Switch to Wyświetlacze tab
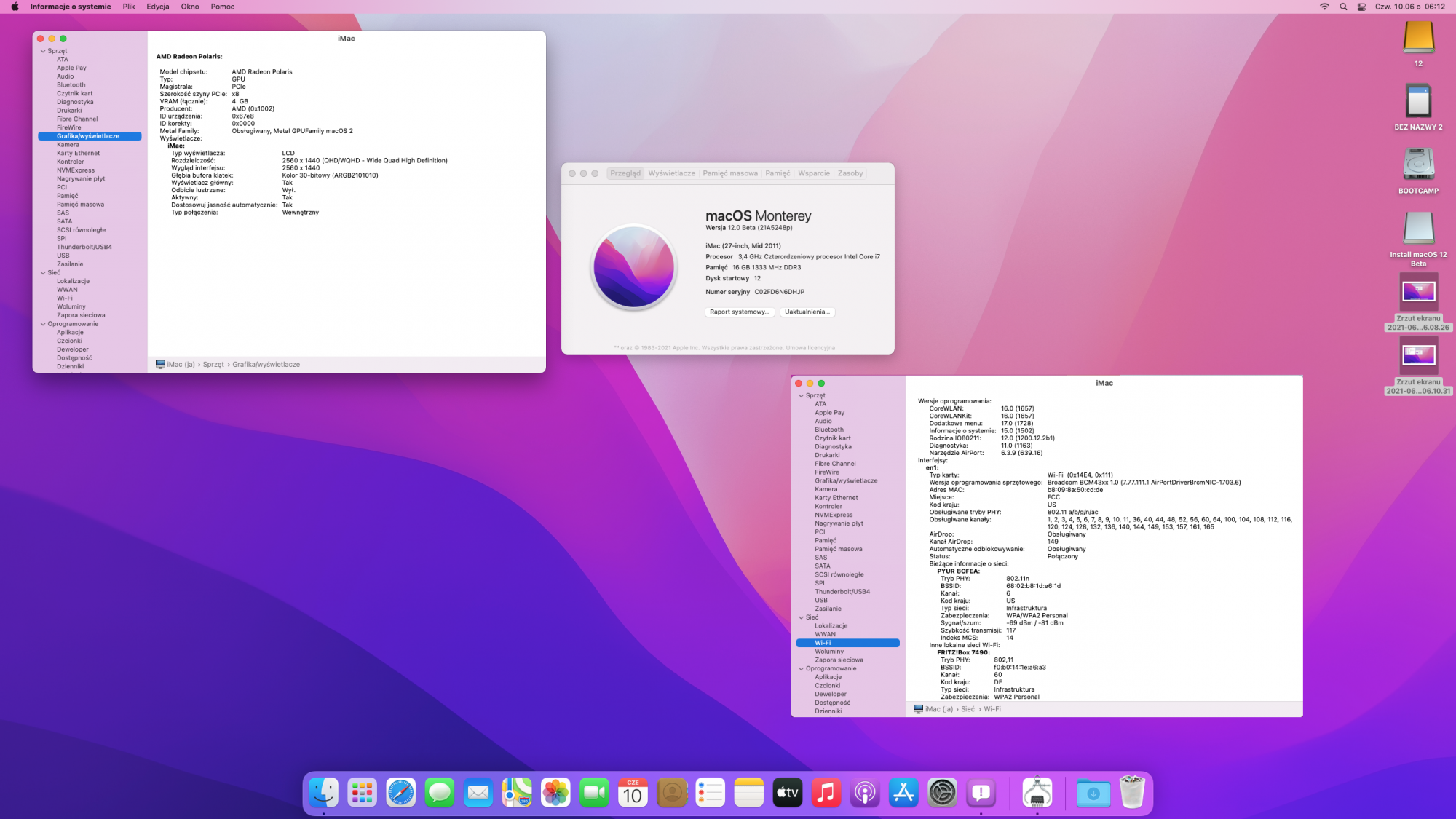The image size is (1456, 819). point(671,173)
